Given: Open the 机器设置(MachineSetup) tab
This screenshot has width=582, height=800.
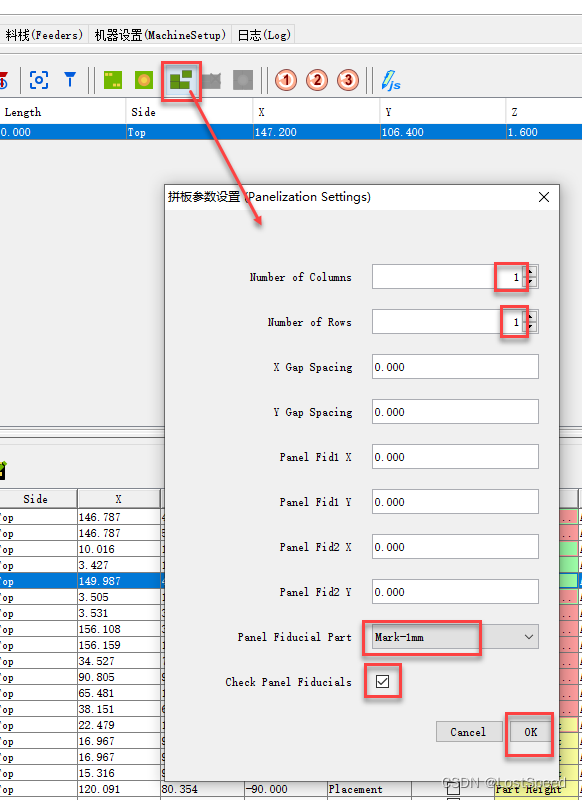Looking at the screenshot, I should (x=160, y=35).
